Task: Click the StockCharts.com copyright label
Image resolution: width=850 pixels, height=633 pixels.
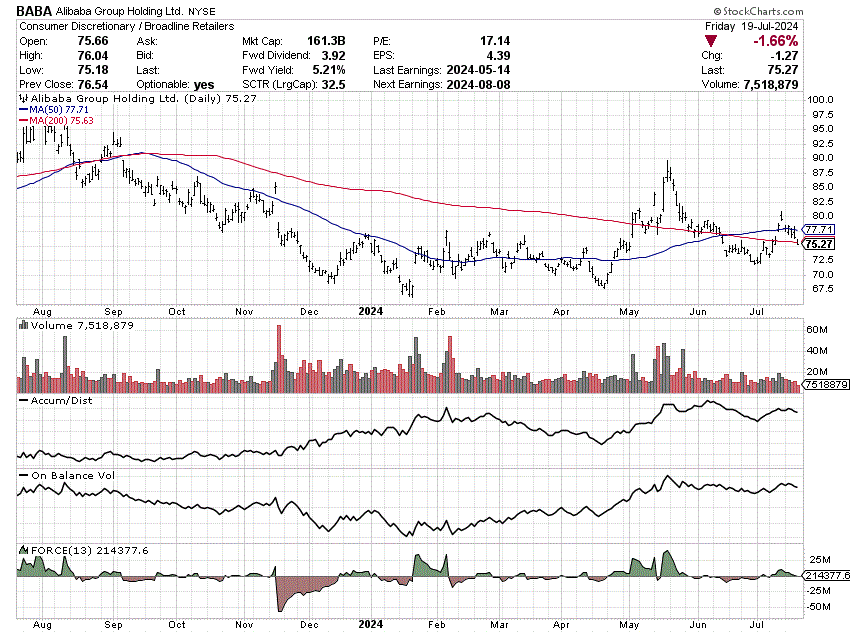Action: [x=758, y=11]
